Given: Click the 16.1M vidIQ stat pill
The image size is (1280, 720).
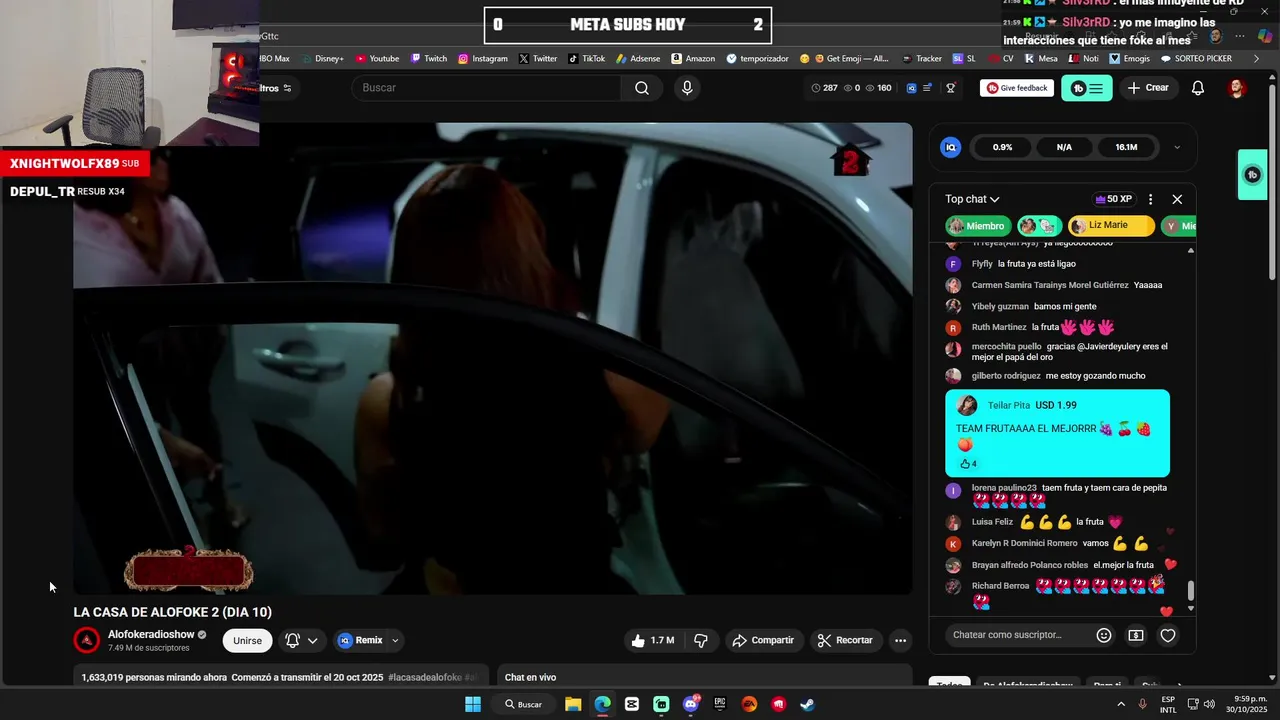Looking at the screenshot, I should coord(1126,147).
